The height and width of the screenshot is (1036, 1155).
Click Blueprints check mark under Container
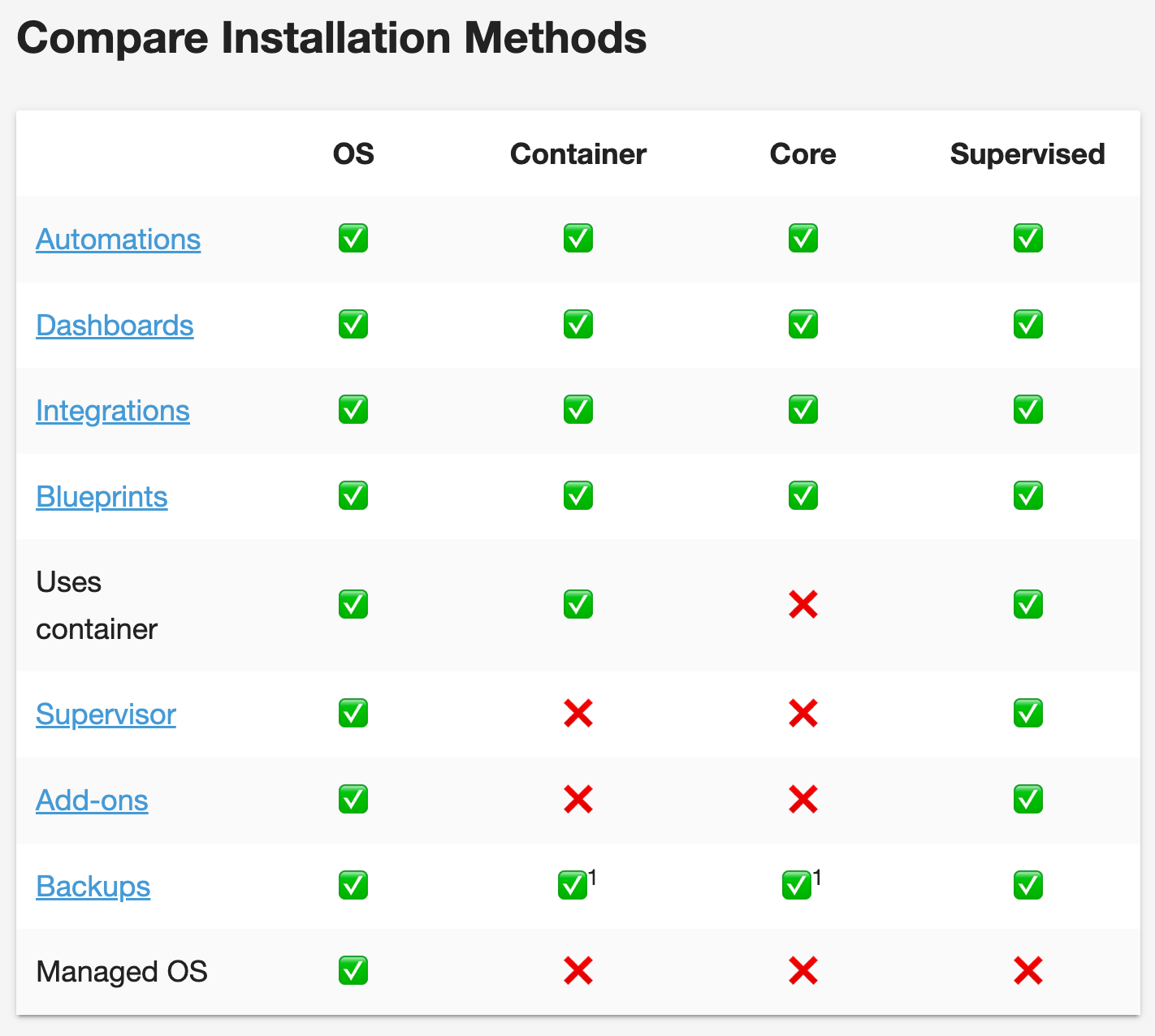point(578,496)
